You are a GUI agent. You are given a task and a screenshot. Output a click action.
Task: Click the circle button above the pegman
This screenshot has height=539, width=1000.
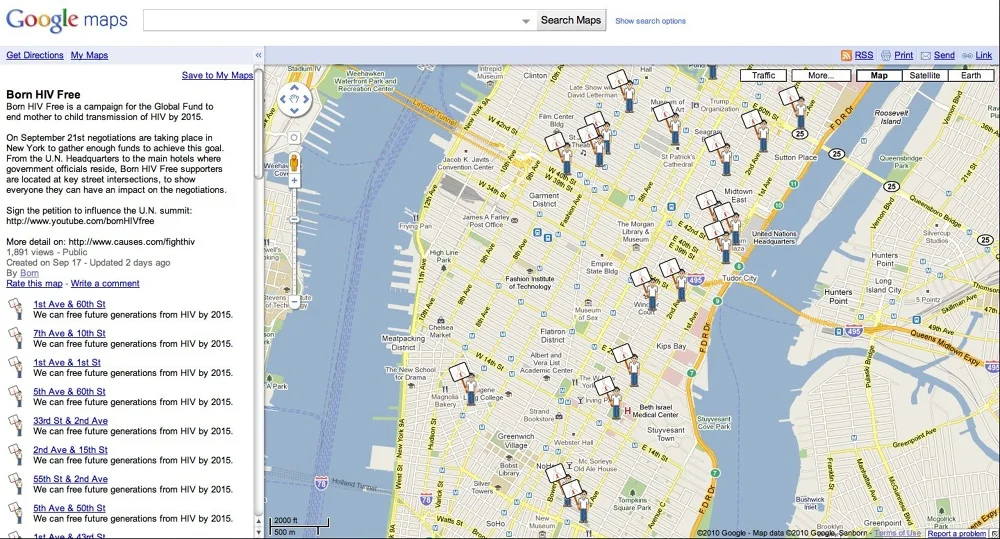coord(294,137)
